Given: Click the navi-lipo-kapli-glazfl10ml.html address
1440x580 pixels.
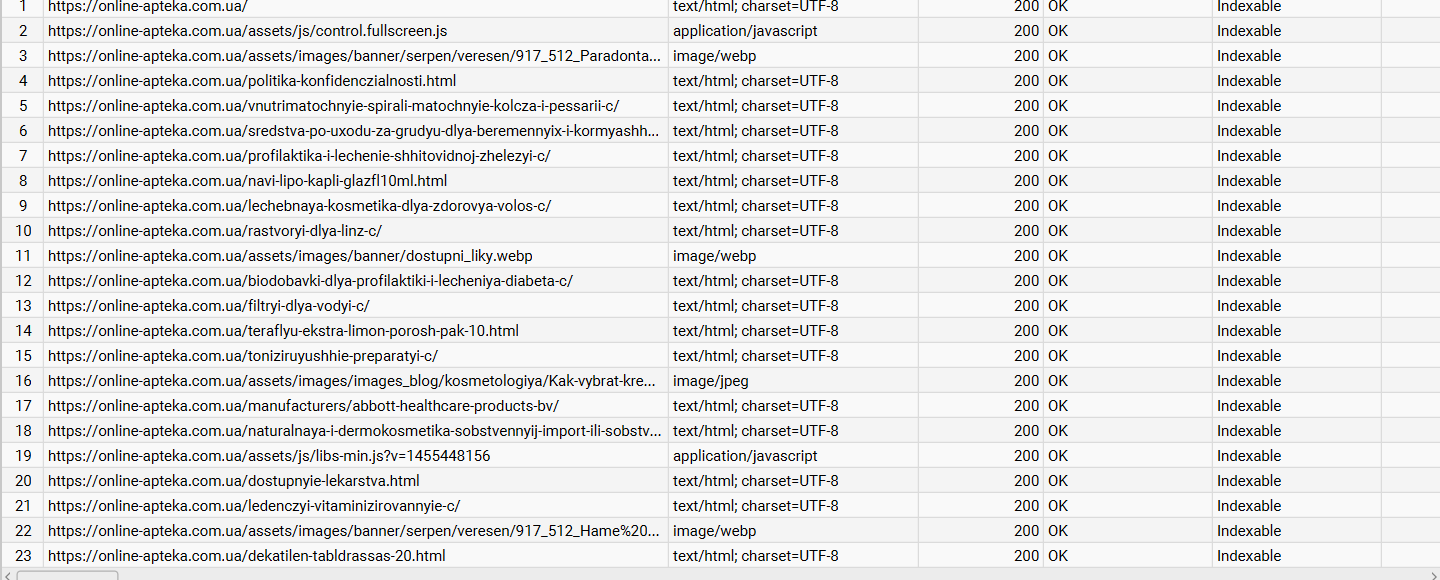Looking at the screenshot, I should coord(247,181).
